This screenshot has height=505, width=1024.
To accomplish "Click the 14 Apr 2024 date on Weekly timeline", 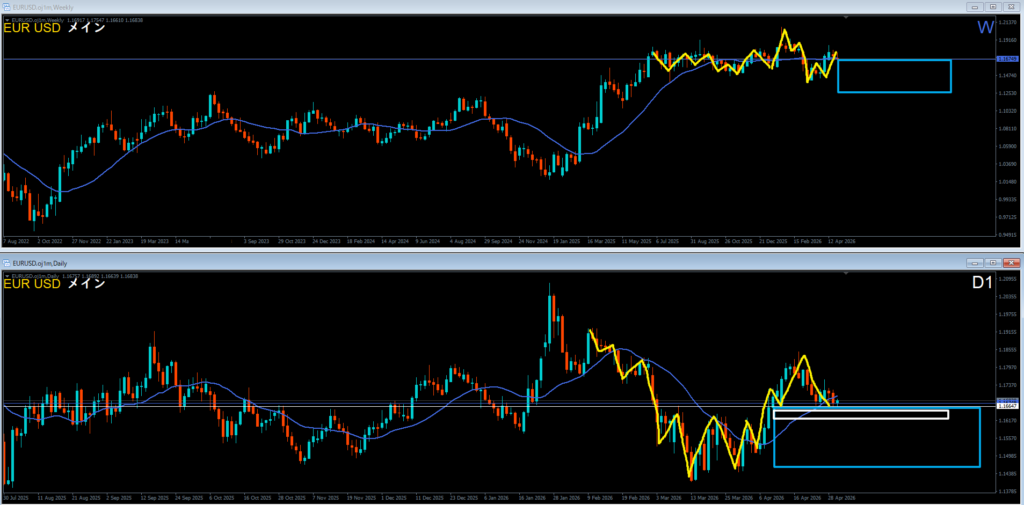I will point(394,241).
